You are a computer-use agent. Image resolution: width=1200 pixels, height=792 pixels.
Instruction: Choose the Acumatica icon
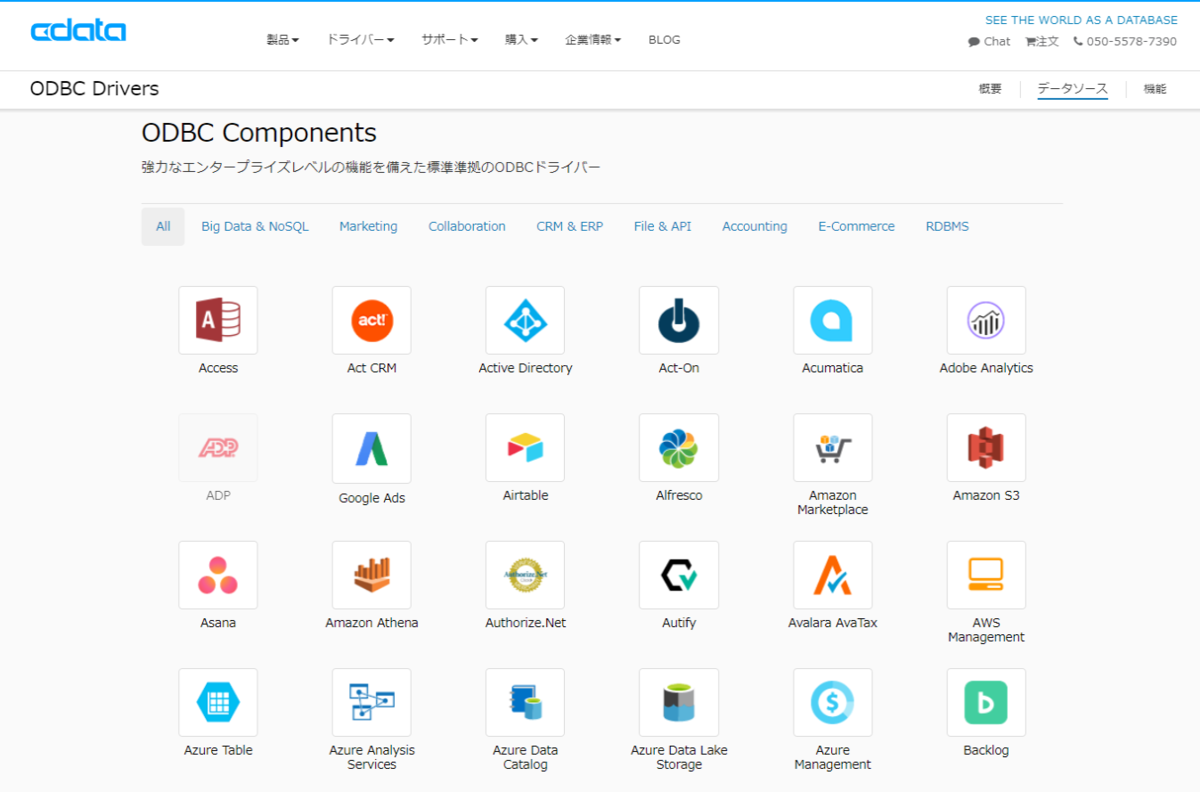click(x=833, y=320)
